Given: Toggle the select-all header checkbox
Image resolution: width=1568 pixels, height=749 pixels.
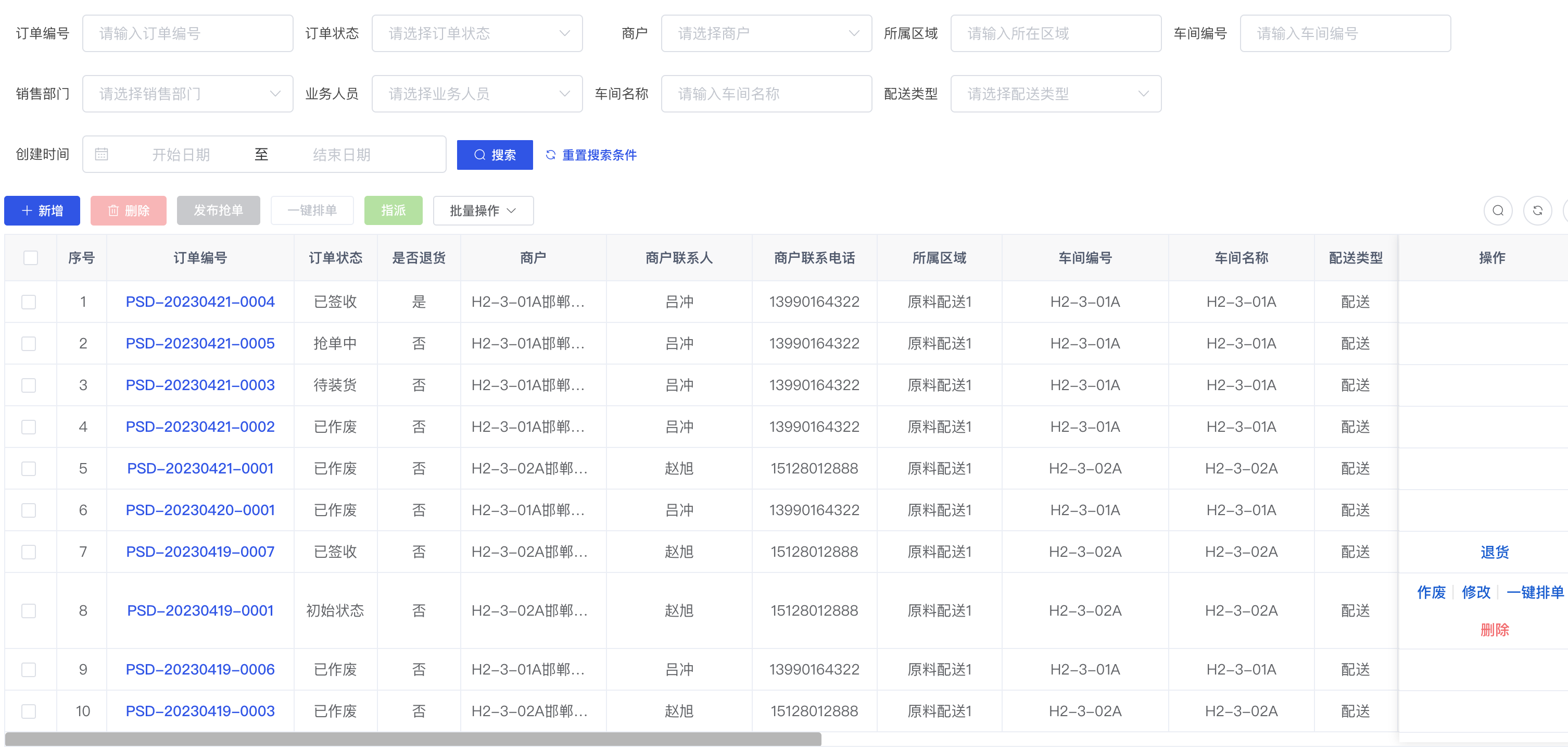Looking at the screenshot, I should tap(30, 258).
